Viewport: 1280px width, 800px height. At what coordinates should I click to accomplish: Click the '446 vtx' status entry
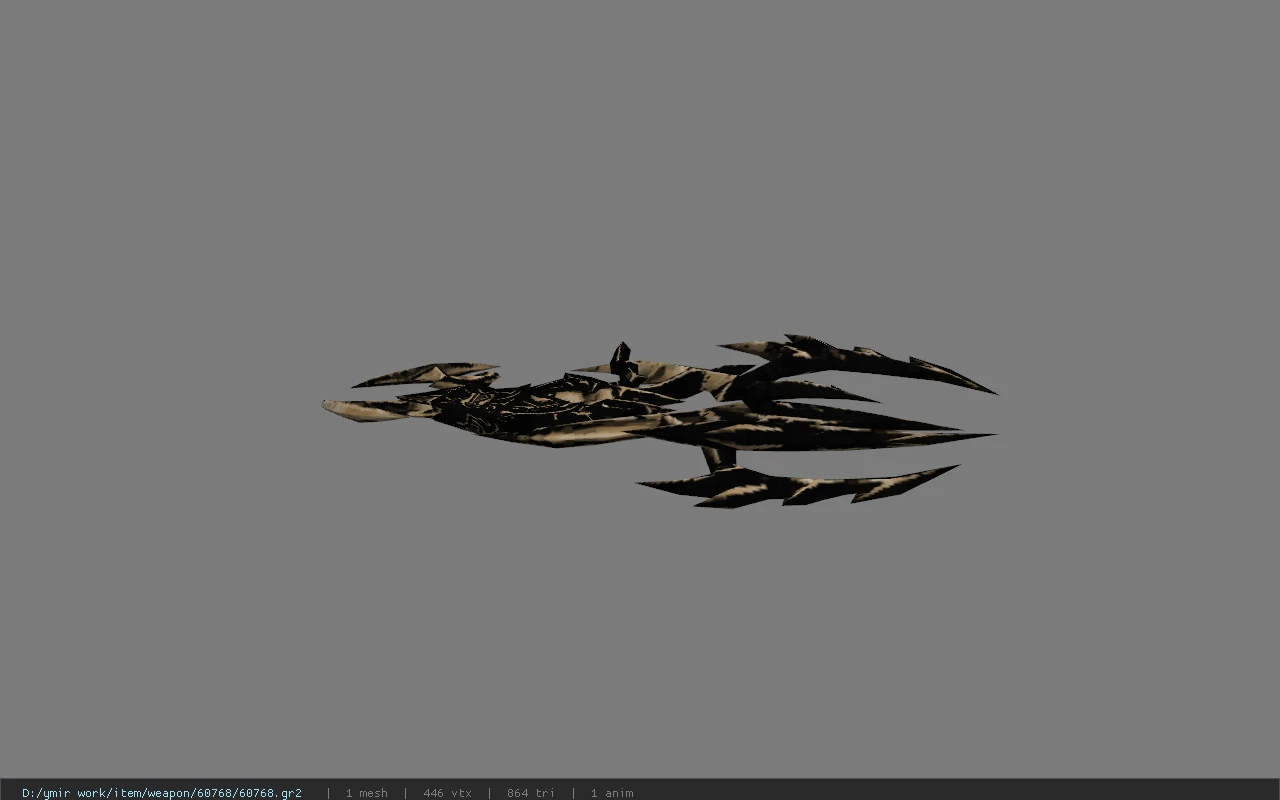447,793
